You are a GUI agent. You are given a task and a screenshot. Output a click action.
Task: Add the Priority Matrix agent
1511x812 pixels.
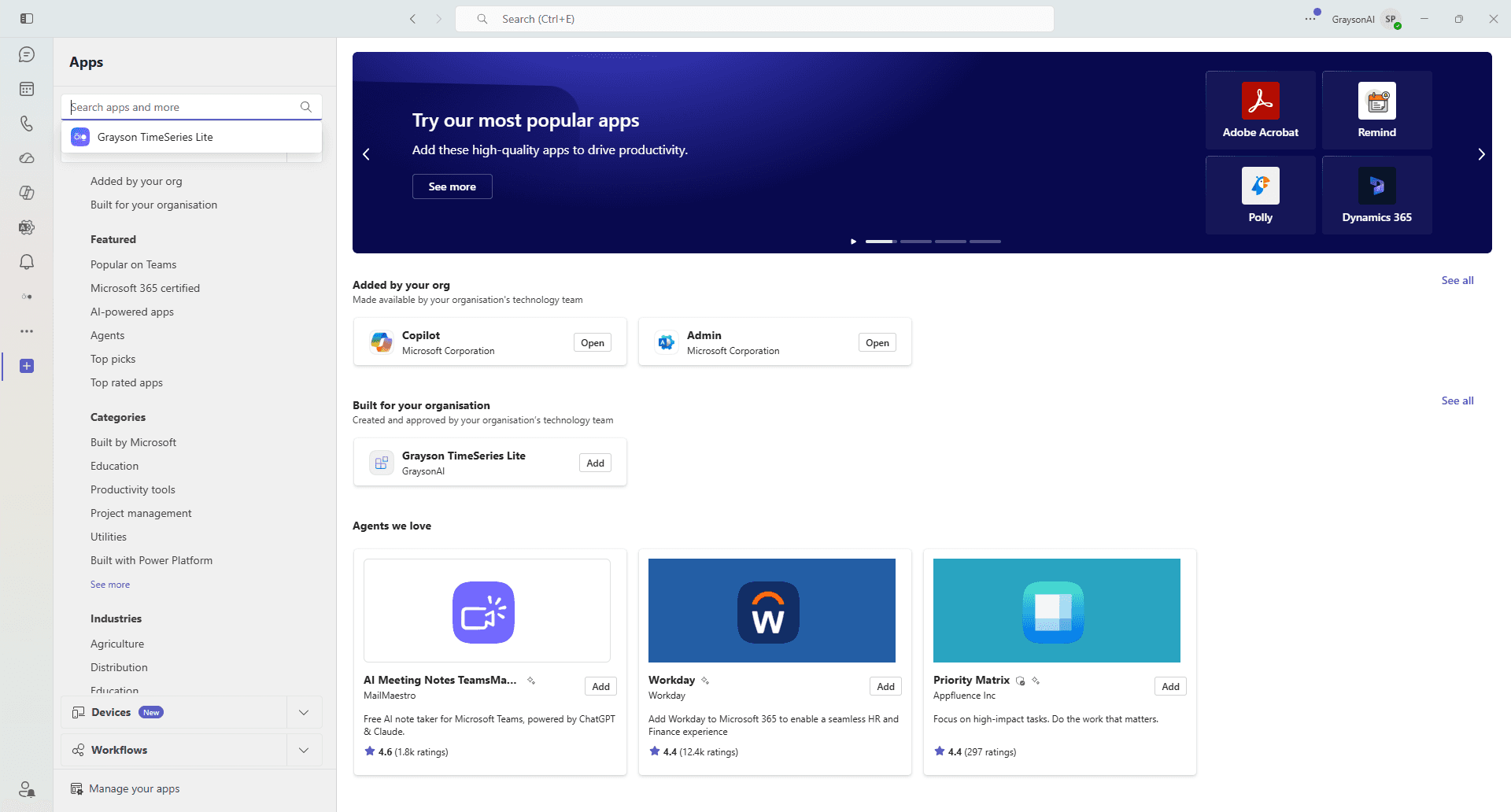1171,686
